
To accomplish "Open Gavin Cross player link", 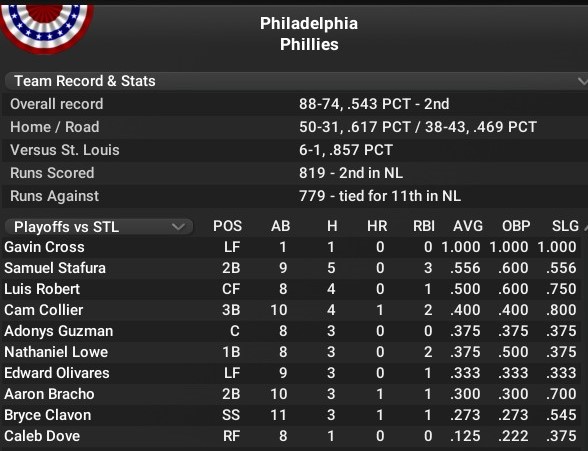I will tap(44, 247).
